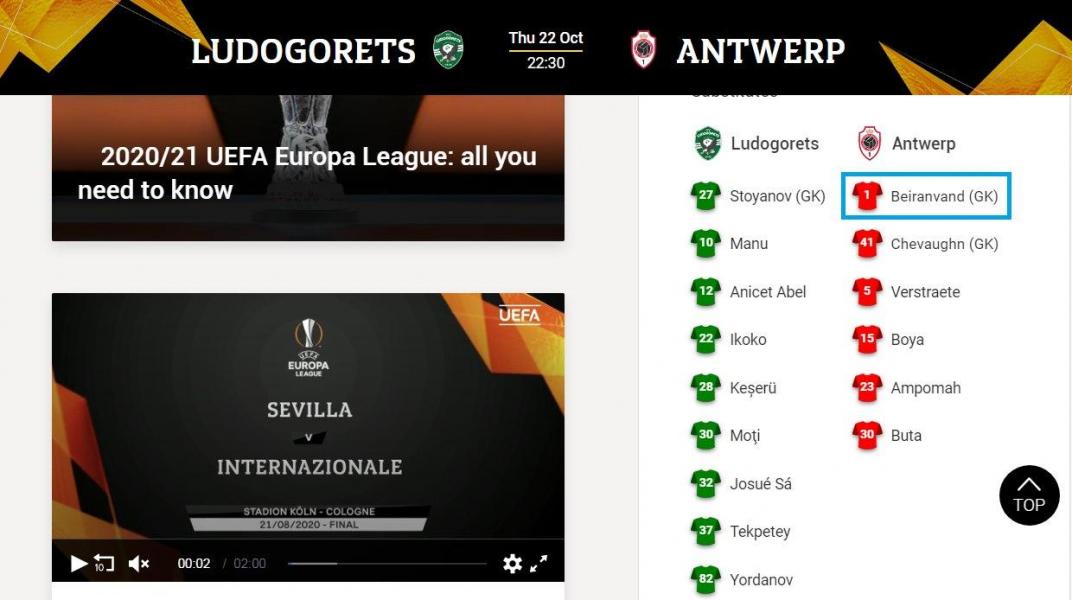Rewind the video ten seconds

(x=104, y=564)
